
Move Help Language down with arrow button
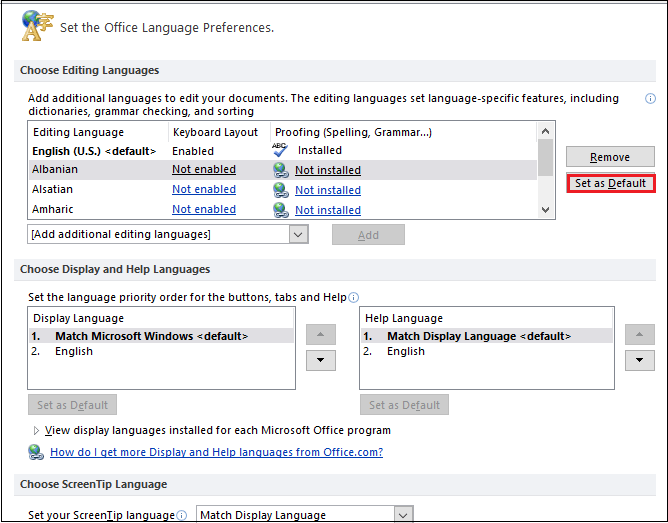[639, 360]
